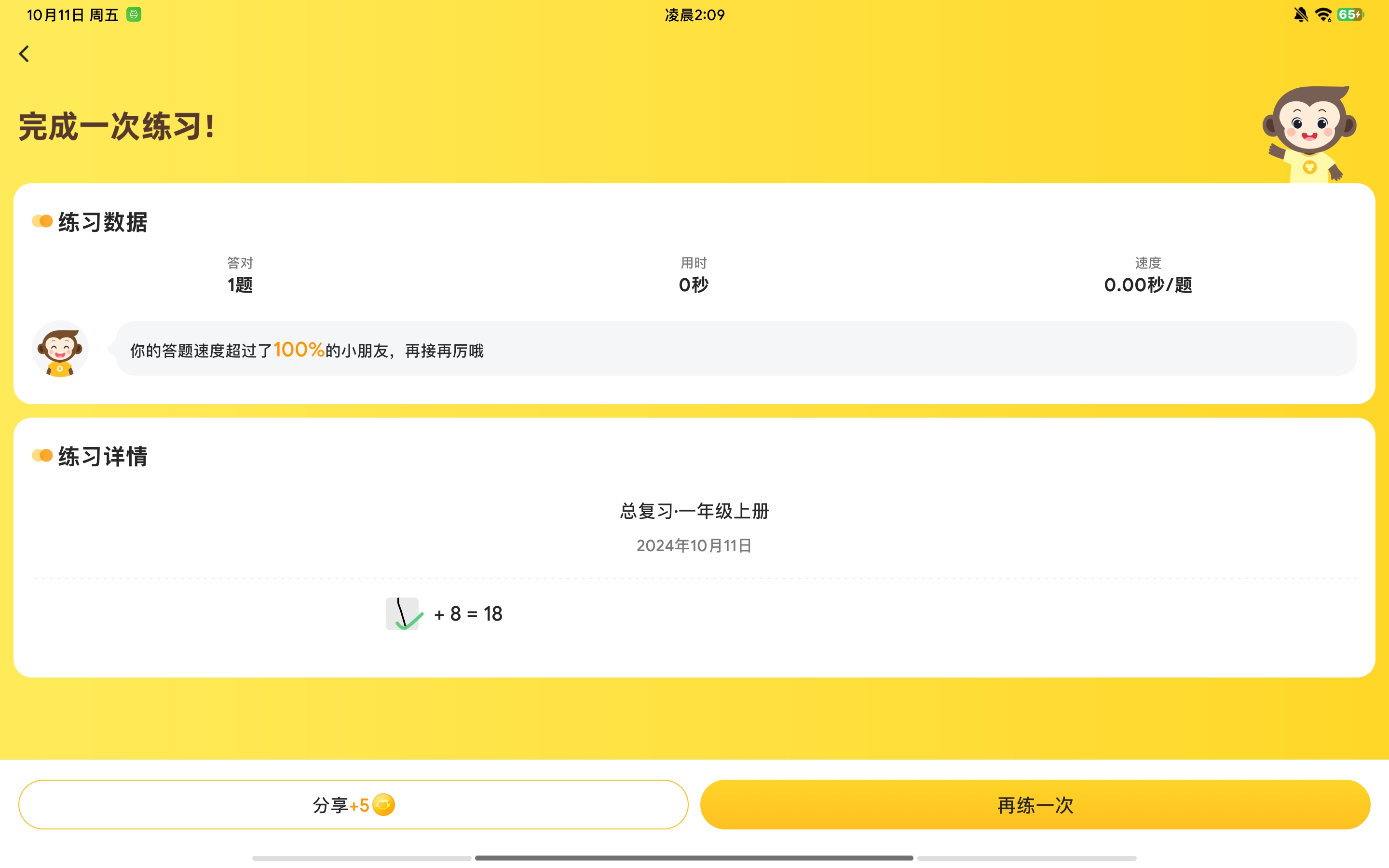
Task: Tap the gold coin icon on share button
Action: (x=383, y=805)
